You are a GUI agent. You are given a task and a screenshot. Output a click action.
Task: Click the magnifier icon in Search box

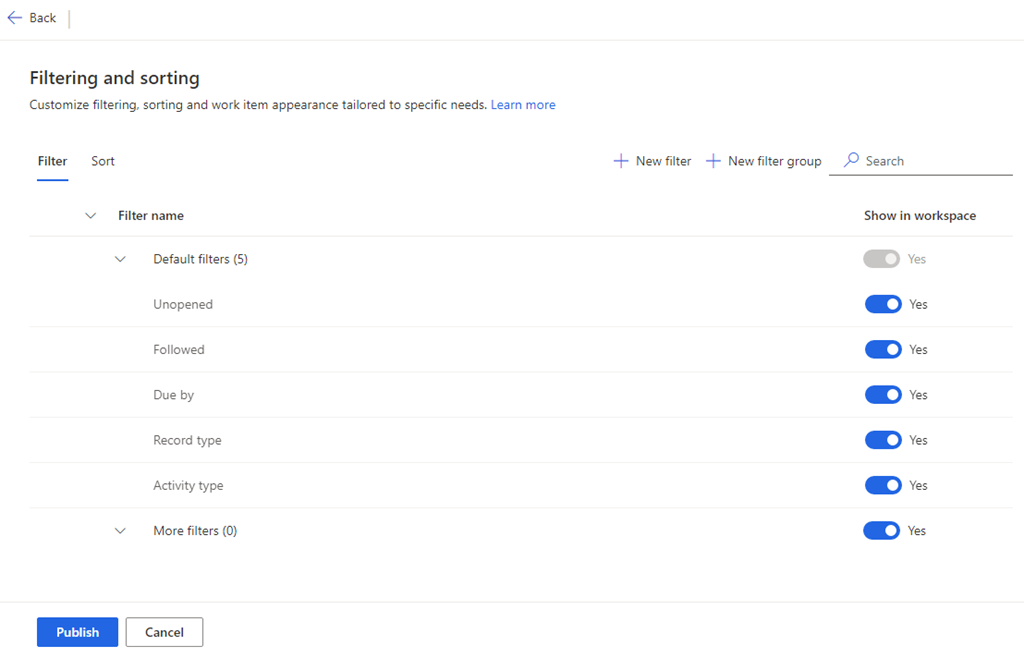coord(851,160)
